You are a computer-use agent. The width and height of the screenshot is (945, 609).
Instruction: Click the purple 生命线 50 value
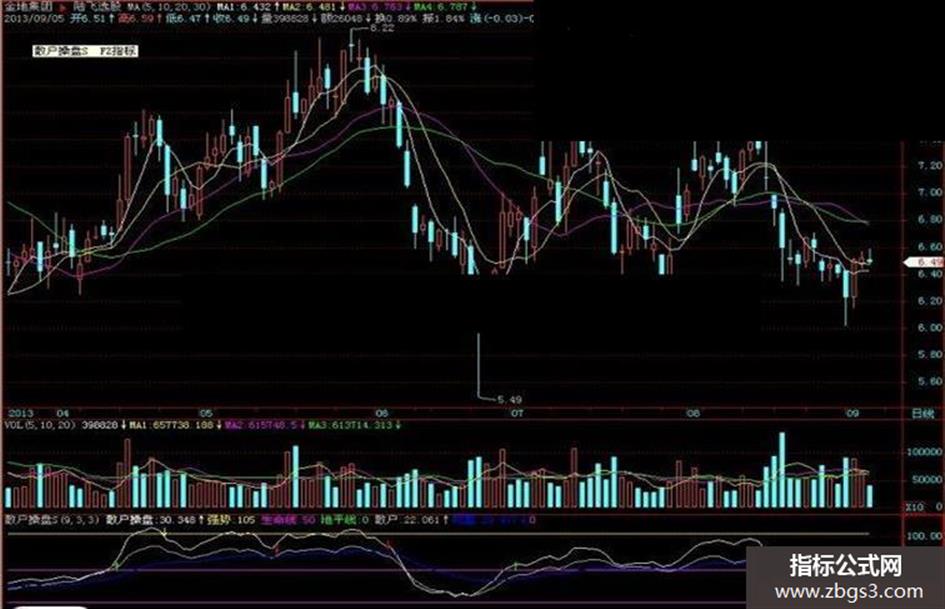pyautogui.click(x=288, y=519)
